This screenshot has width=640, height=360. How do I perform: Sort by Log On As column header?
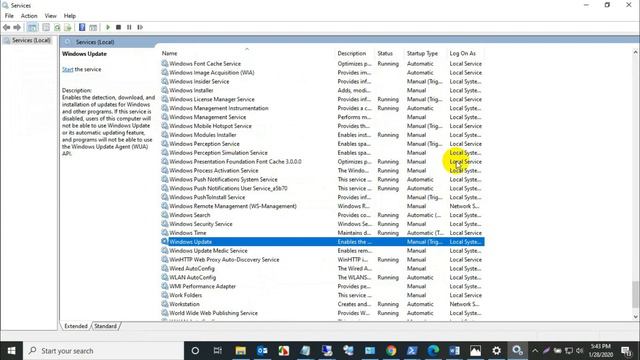pyautogui.click(x=466, y=53)
